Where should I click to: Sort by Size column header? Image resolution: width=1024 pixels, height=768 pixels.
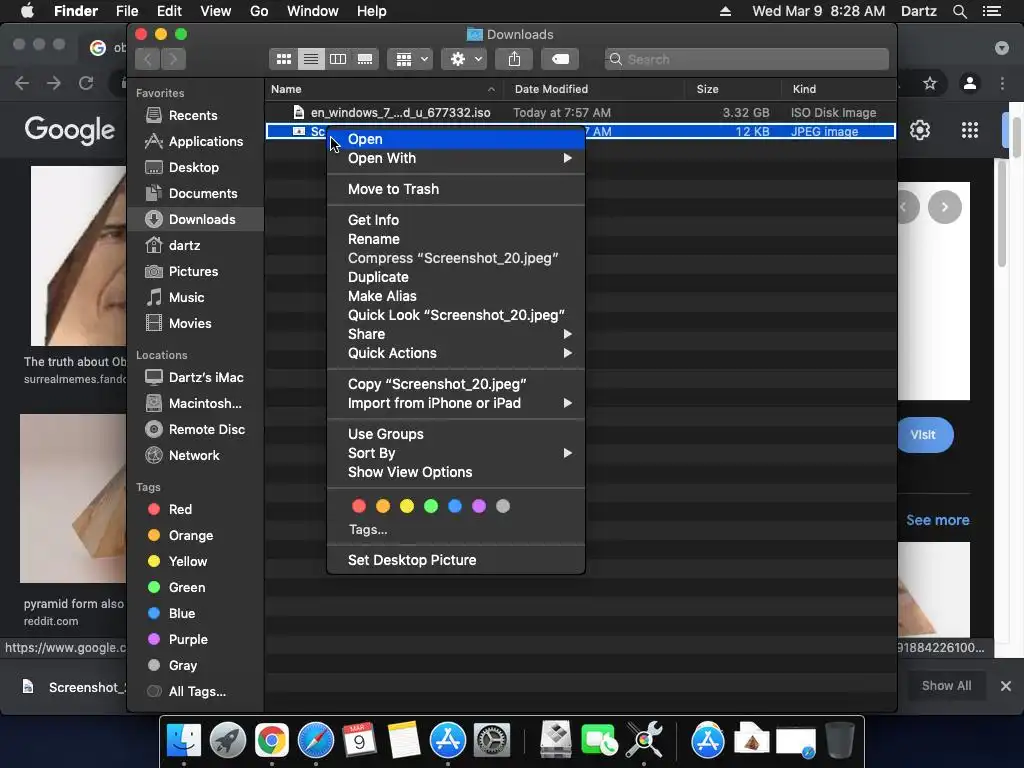tap(733, 89)
